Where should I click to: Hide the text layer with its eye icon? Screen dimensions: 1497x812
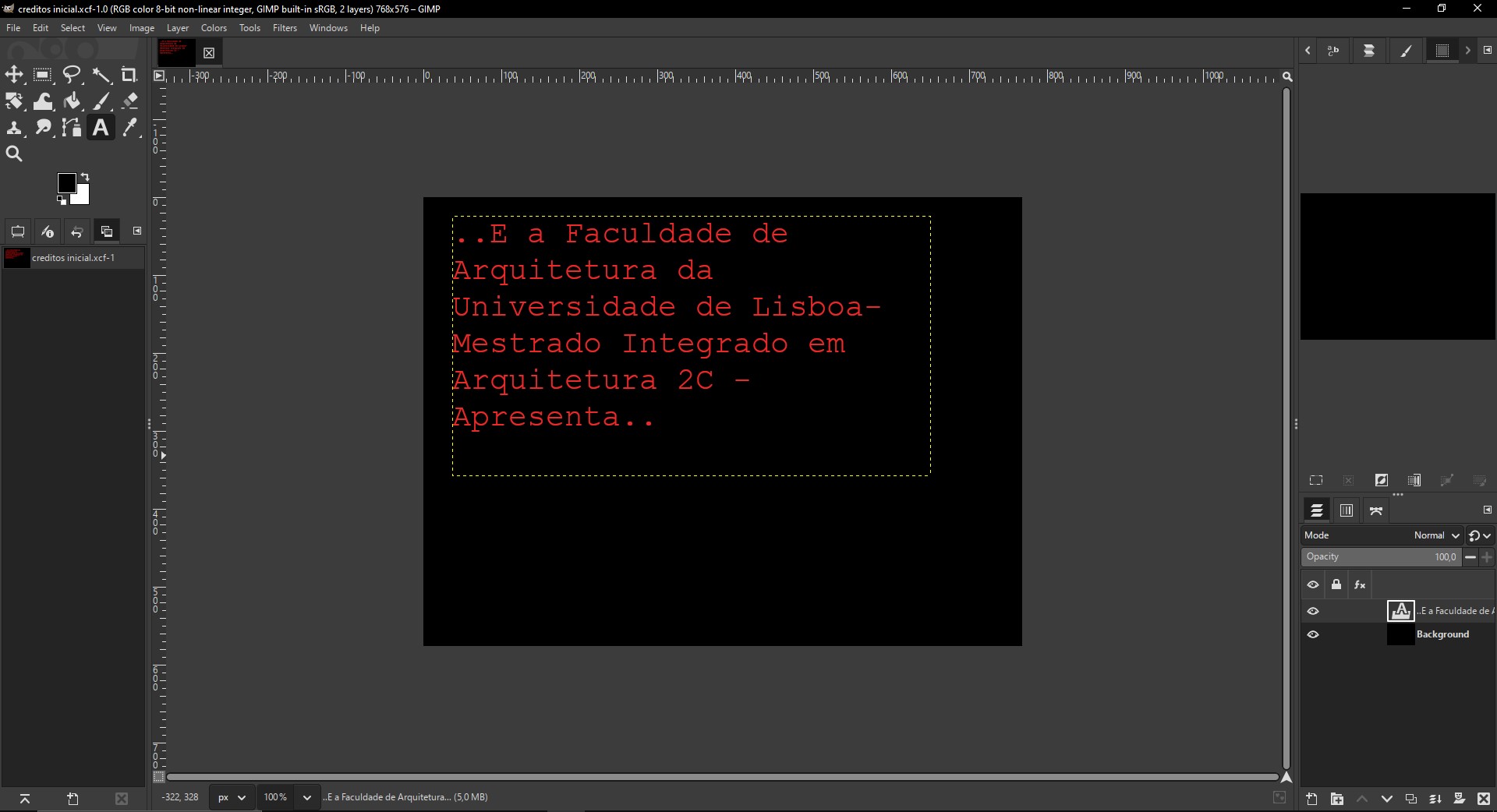1313,612
